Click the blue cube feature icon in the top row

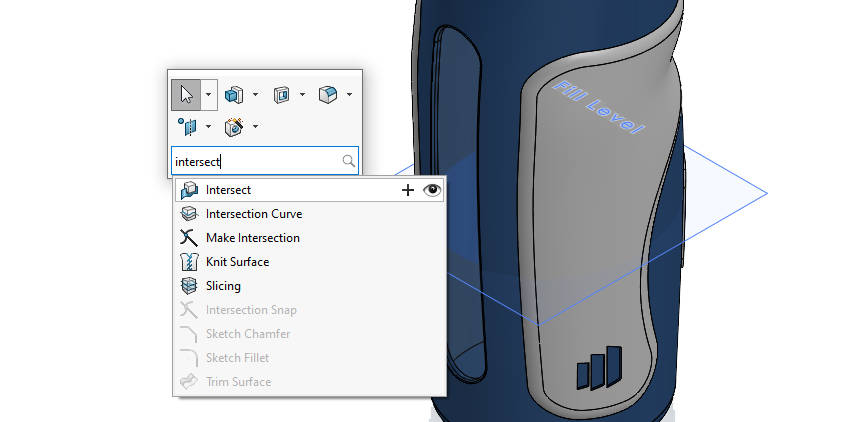(x=234, y=95)
